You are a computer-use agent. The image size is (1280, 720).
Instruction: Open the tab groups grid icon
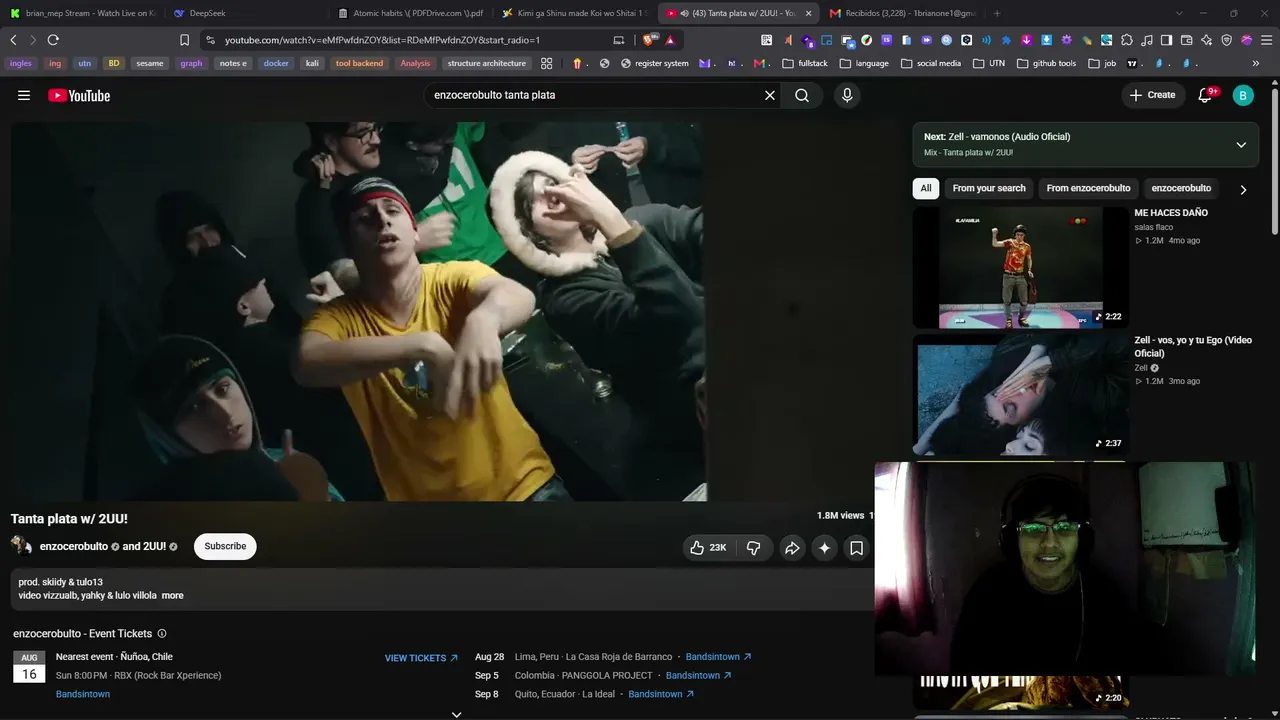coord(547,63)
